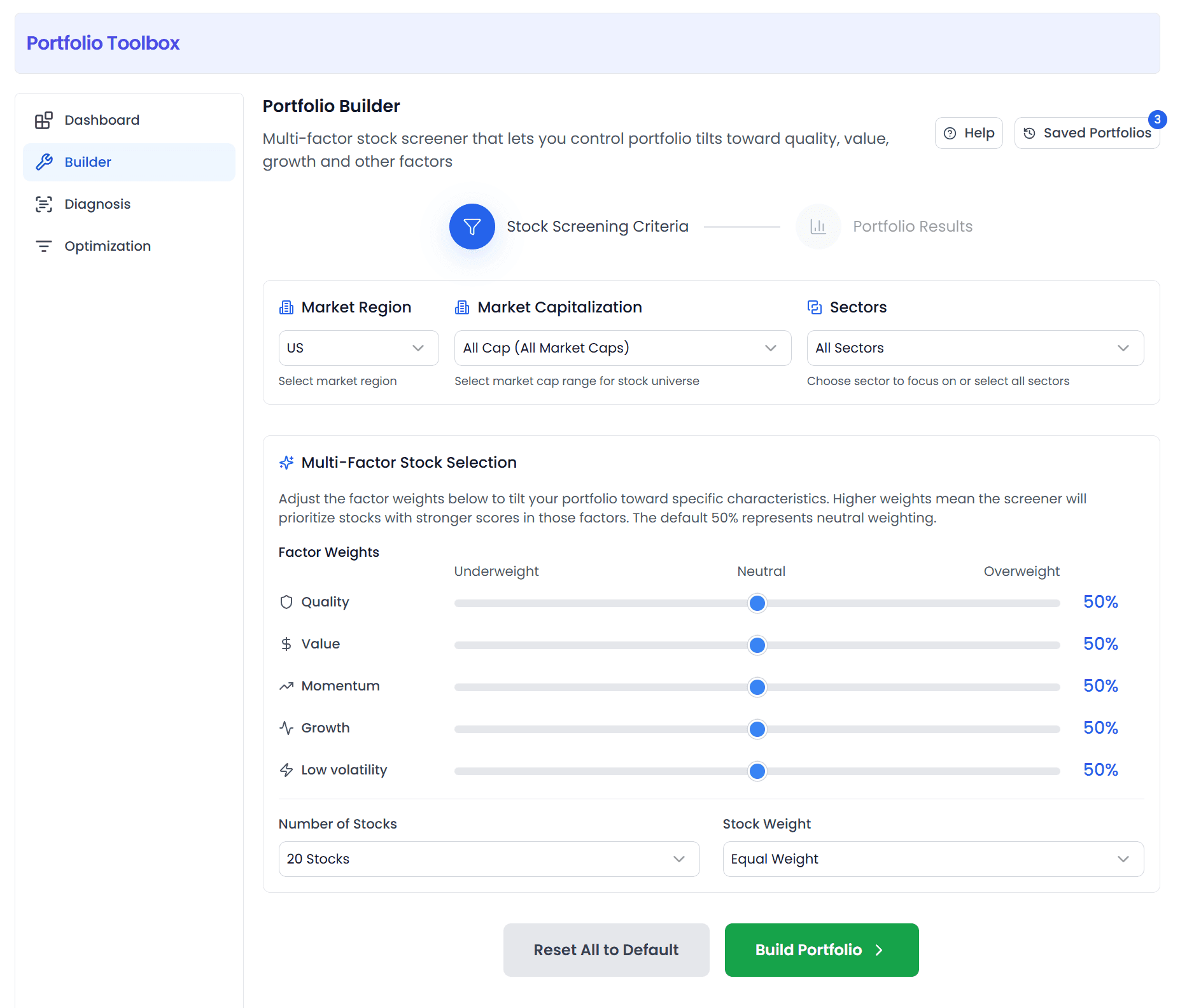This screenshot has width=1180, height=1008.
Task: Click the Dashboard grid icon in sidebar
Action: tap(44, 120)
